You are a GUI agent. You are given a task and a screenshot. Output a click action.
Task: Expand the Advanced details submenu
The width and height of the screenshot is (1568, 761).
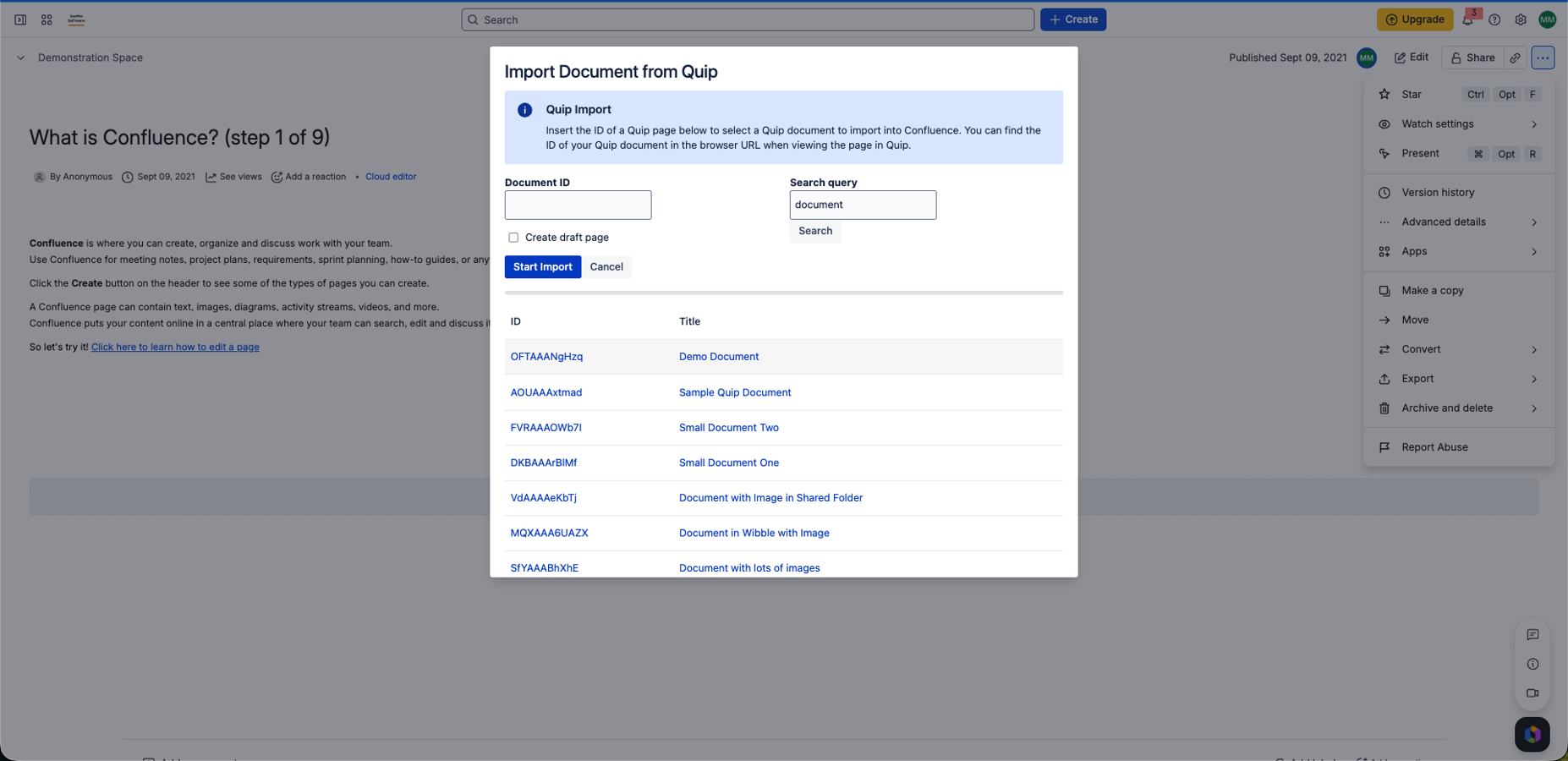click(1533, 222)
